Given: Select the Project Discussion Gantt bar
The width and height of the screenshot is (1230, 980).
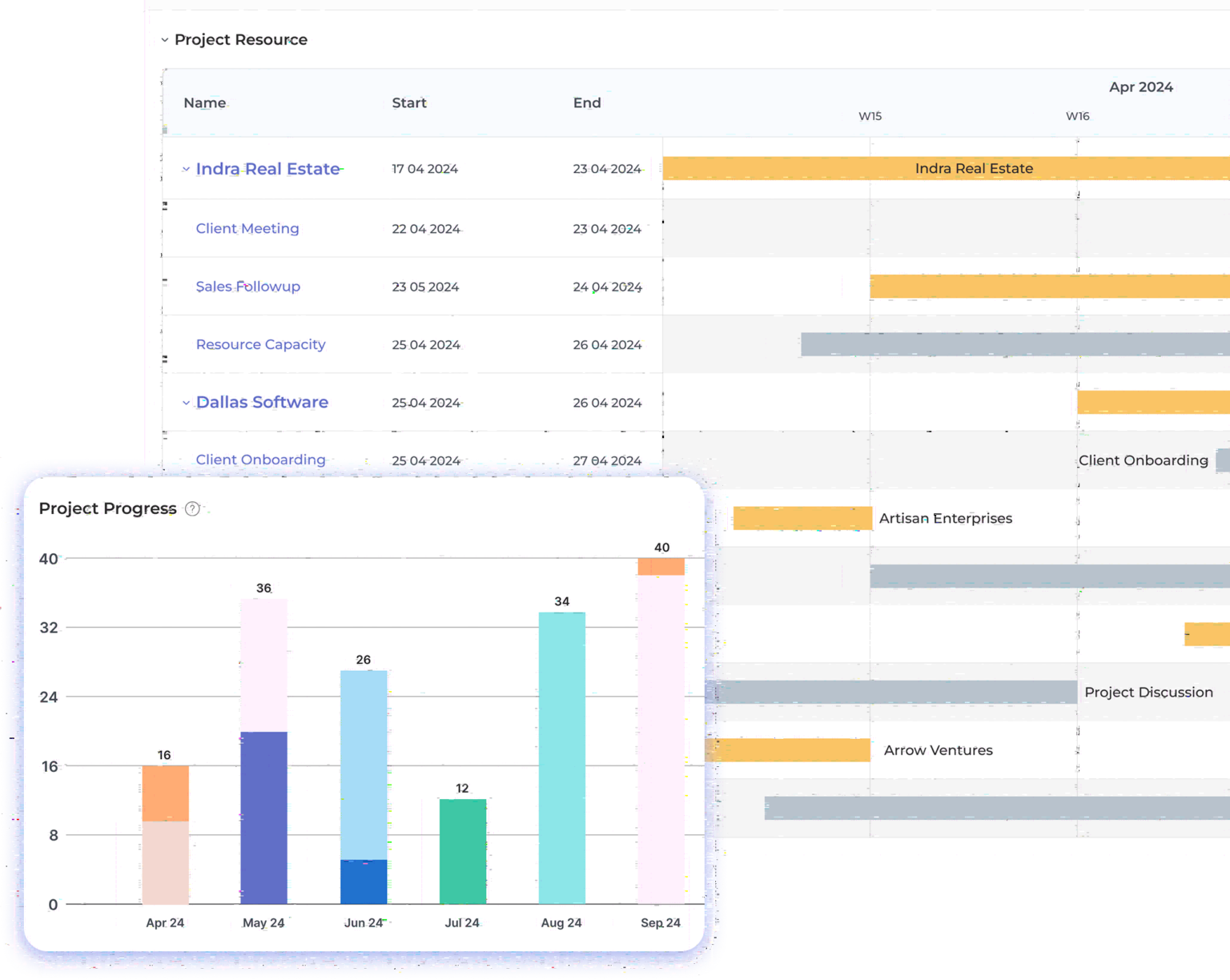Looking at the screenshot, I should [897, 692].
